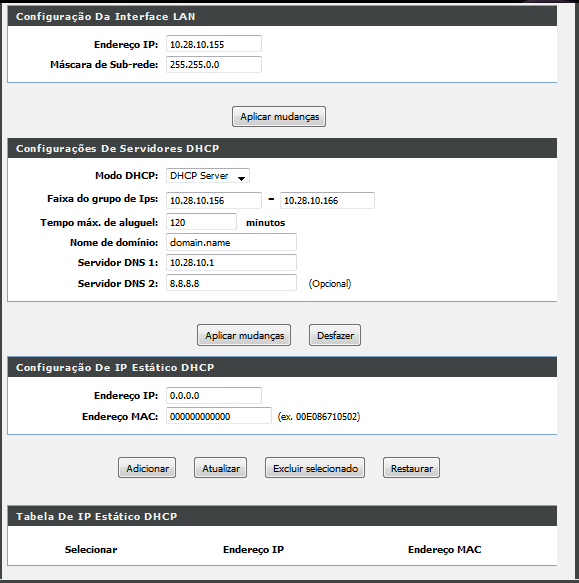The image size is (579, 583).
Task: Click the DHCP range end IP field
Action: click(327, 200)
